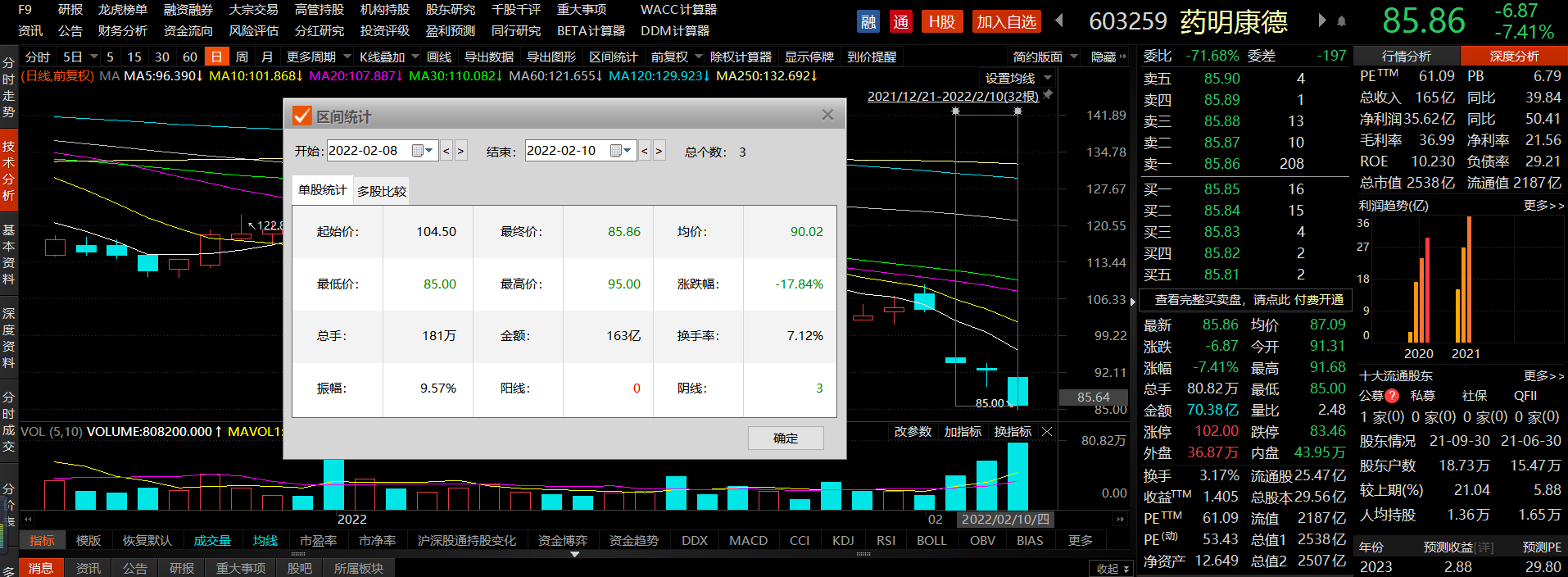
Task: Toggle the 成交量 volume indicator
Action: [212, 541]
